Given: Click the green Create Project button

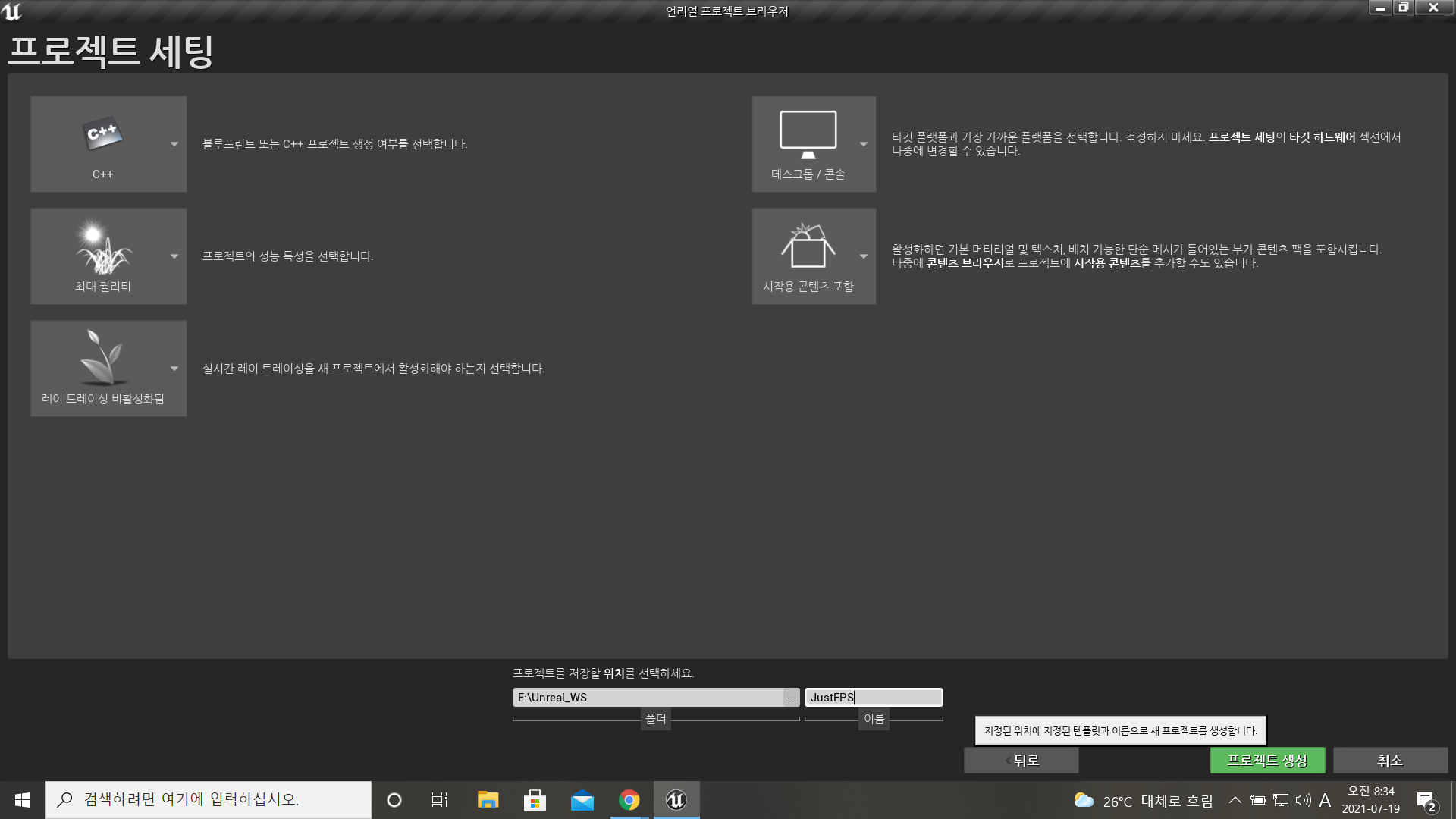Looking at the screenshot, I should pos(1267,760).
